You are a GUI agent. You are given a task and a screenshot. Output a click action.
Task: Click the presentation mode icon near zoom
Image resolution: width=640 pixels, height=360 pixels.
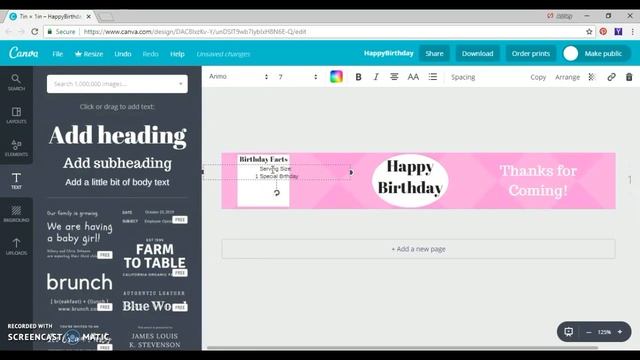click(569, 331)
